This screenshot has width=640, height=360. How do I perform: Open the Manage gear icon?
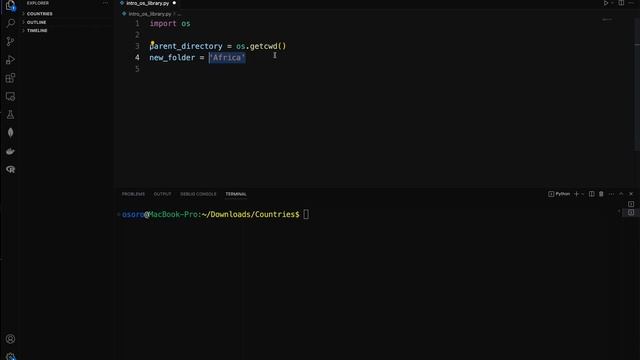10,356
